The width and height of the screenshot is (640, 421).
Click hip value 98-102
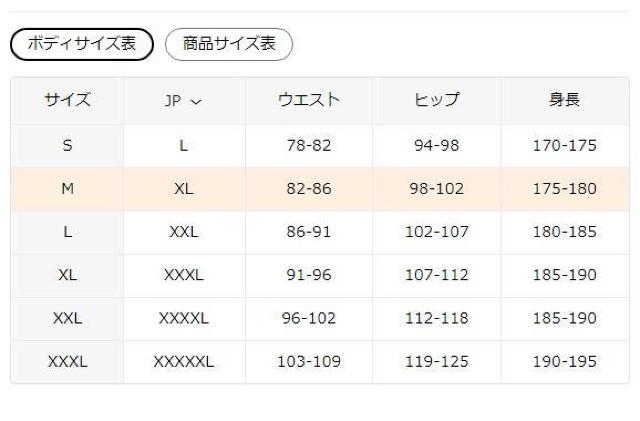pyautogui.click(x=436, y=188)
